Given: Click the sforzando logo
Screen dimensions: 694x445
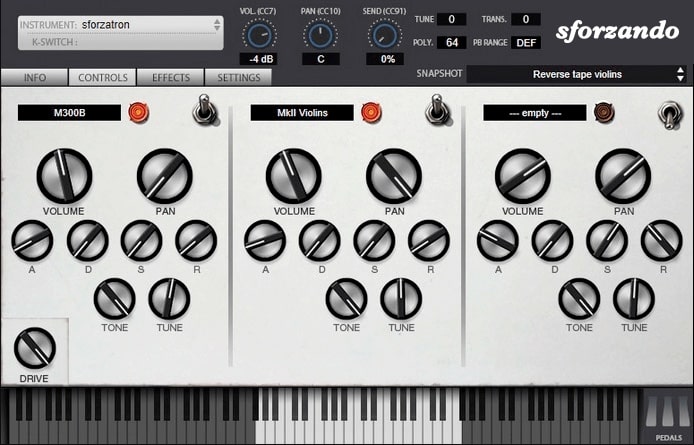Looking at the screenshot, I should 617,30.
